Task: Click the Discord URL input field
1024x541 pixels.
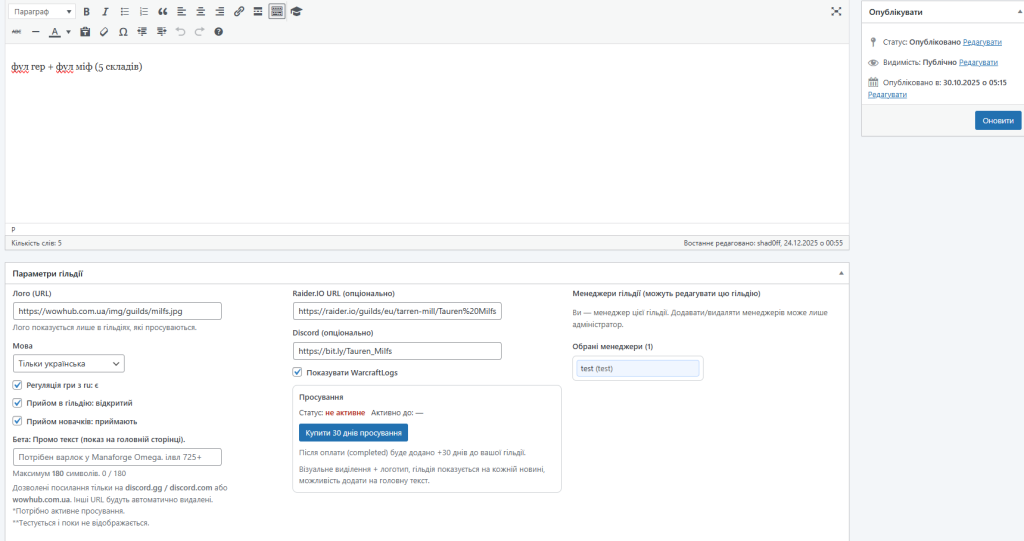Action: point(397,351)
